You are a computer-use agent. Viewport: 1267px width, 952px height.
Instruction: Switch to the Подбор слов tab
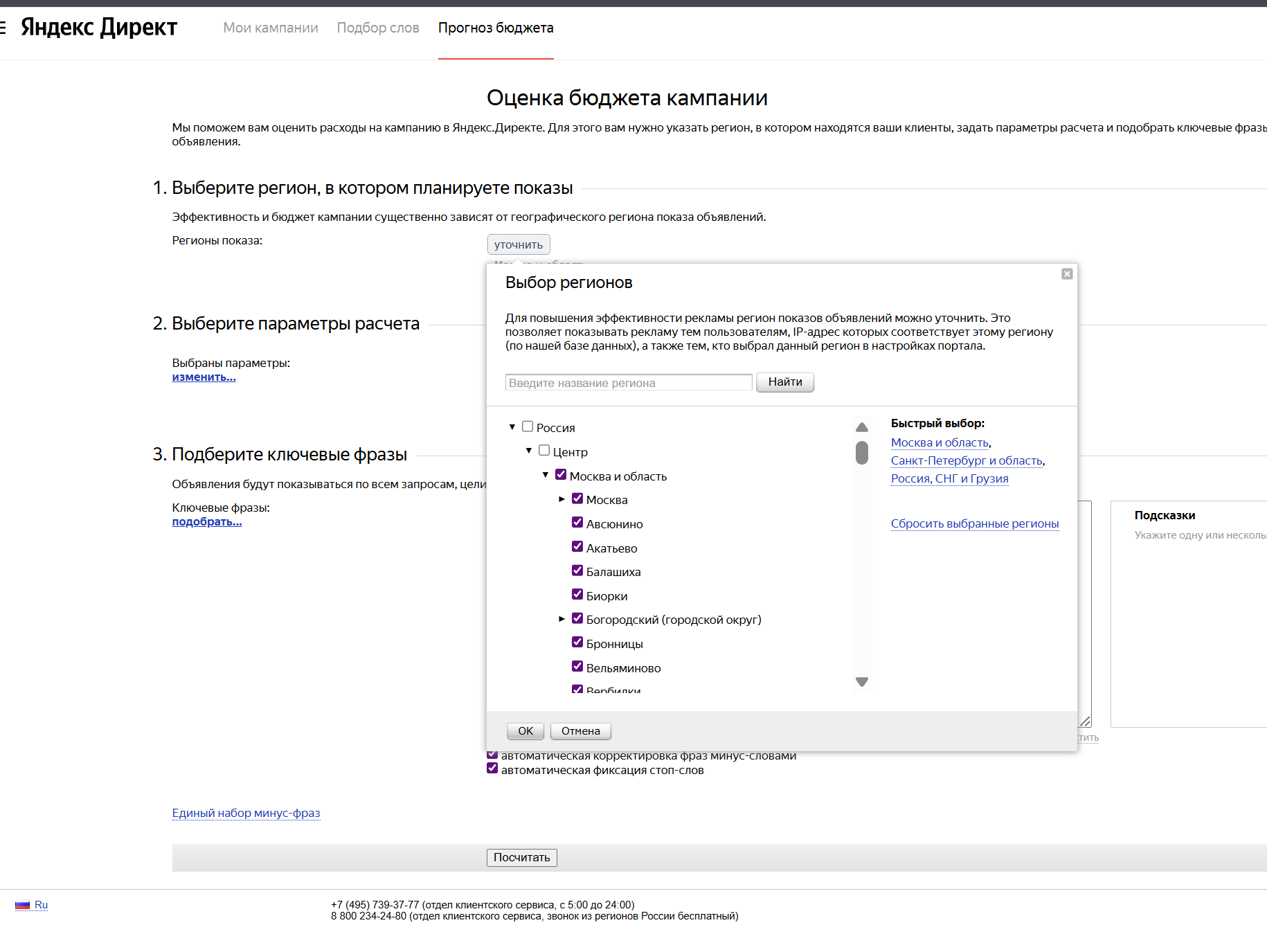click(378, 28)
